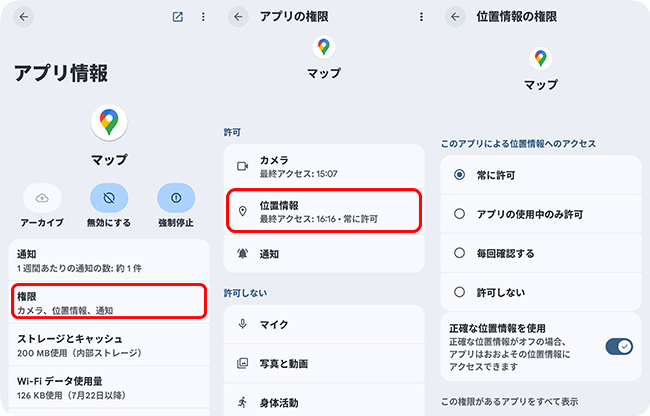The height and width of the screenshot is (416, 650).
Task: Go back from the 位置情報の権限 screen
Action: 455,17
